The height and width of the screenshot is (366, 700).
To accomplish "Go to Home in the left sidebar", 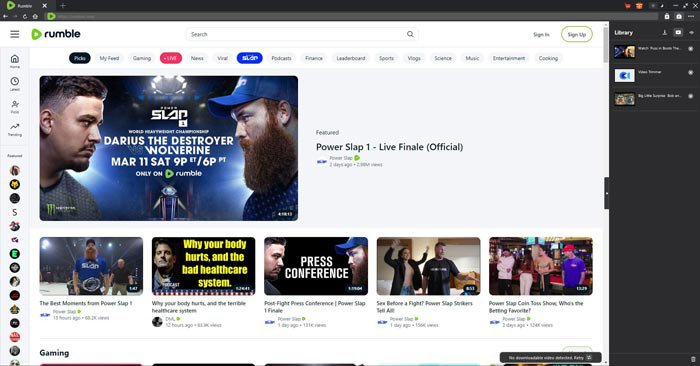I will 15,61.
